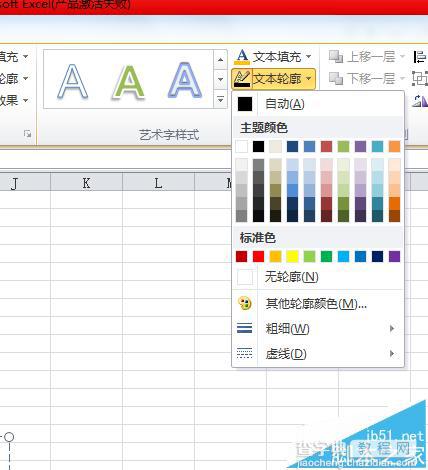Click the text fill A icon

point(242,56)
